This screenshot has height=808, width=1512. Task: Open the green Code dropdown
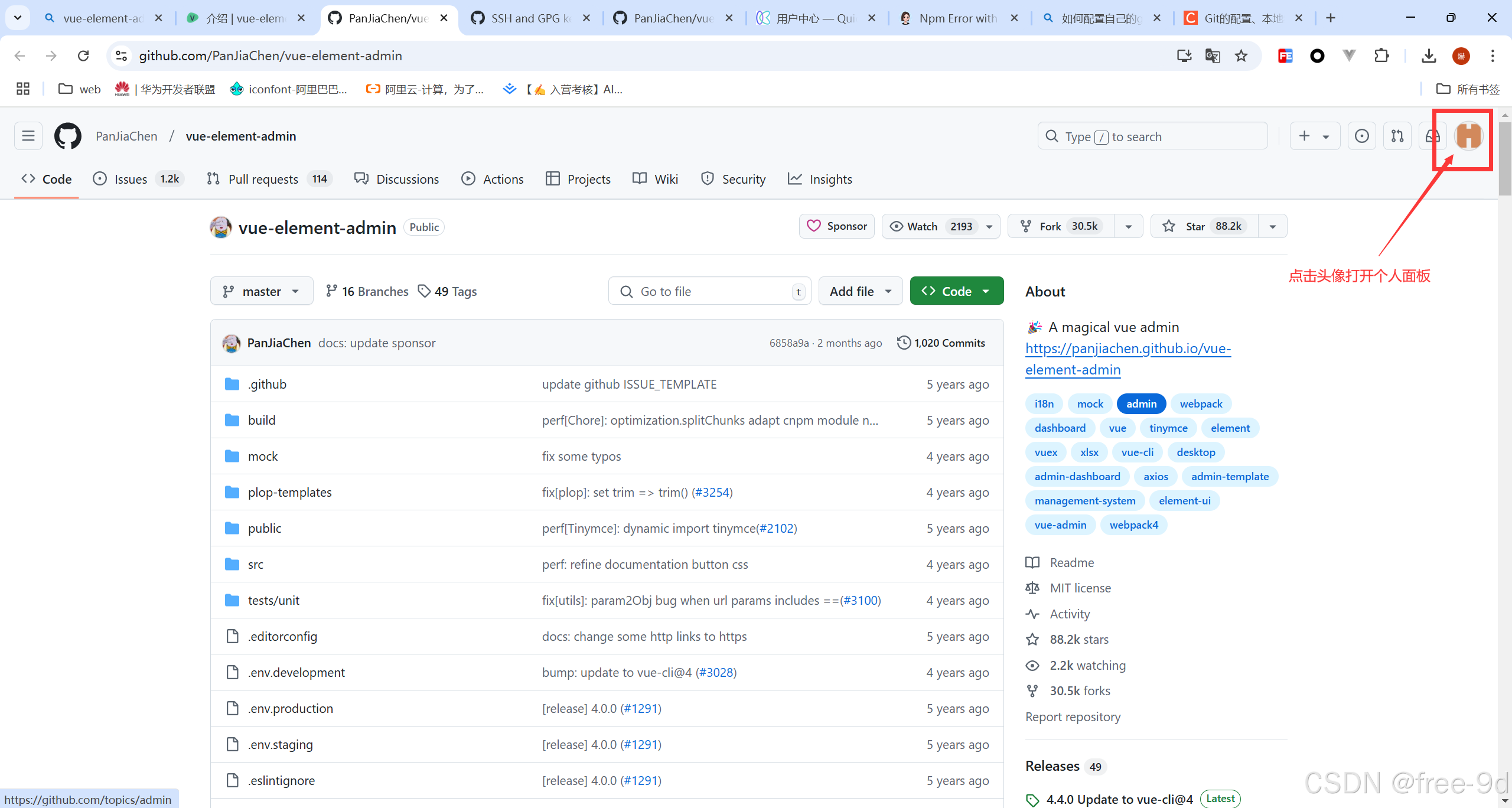coord(956,291)
